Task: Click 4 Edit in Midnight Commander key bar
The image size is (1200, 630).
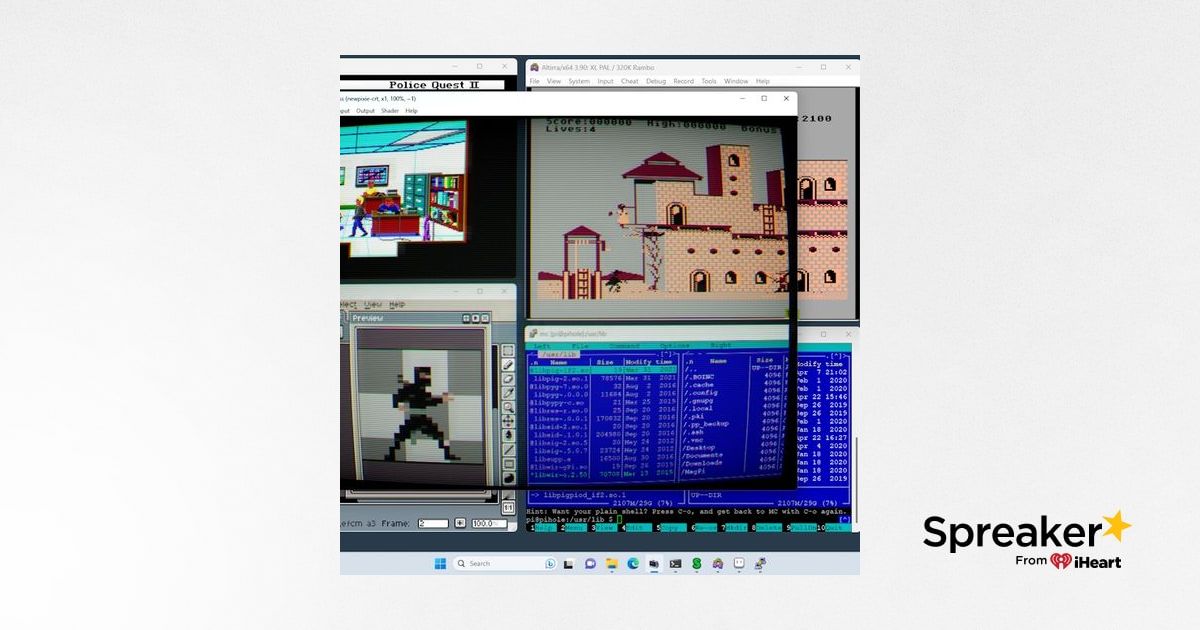Action: coord(635,528)
